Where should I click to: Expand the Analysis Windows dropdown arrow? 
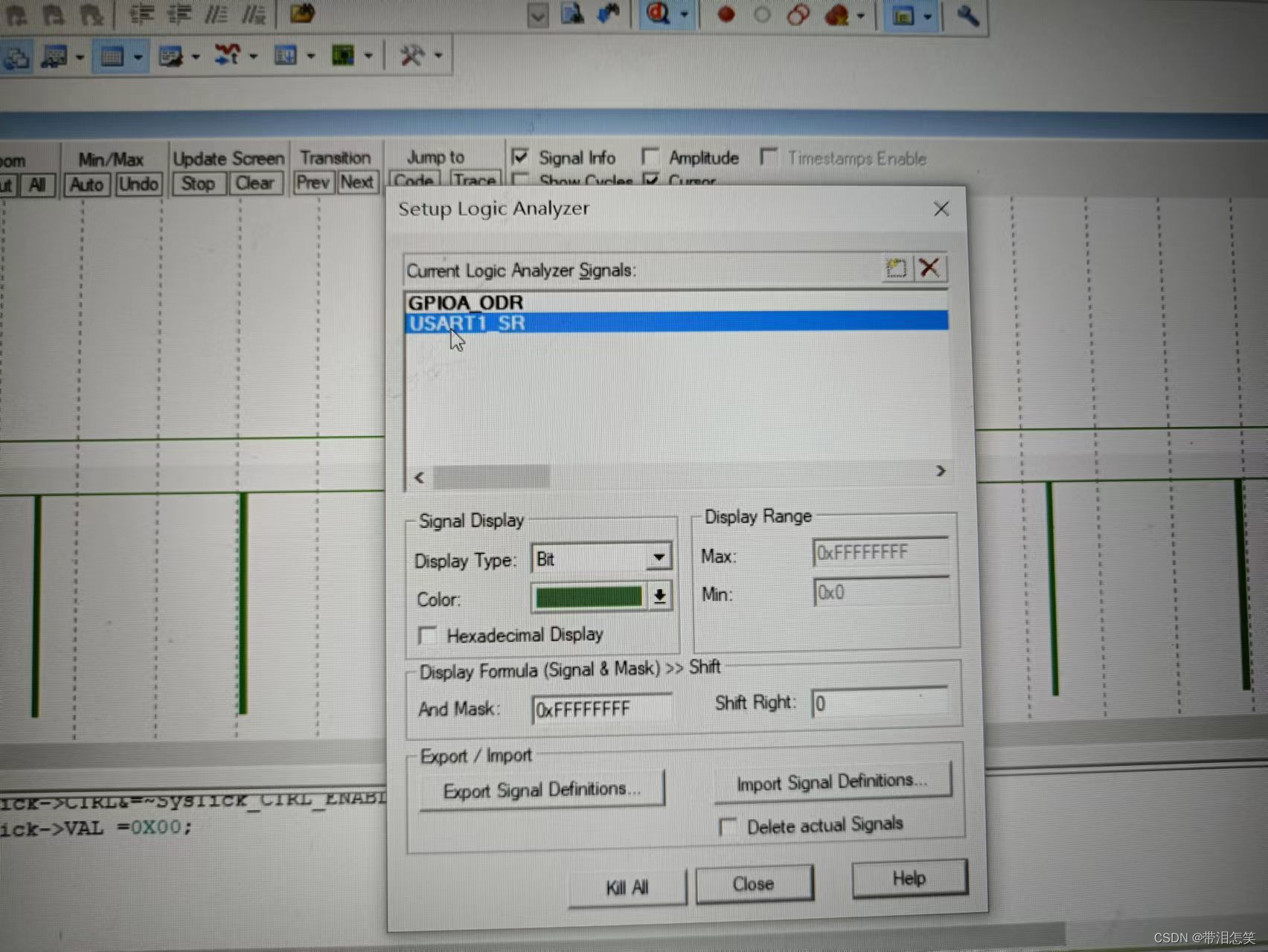(253, 56)
